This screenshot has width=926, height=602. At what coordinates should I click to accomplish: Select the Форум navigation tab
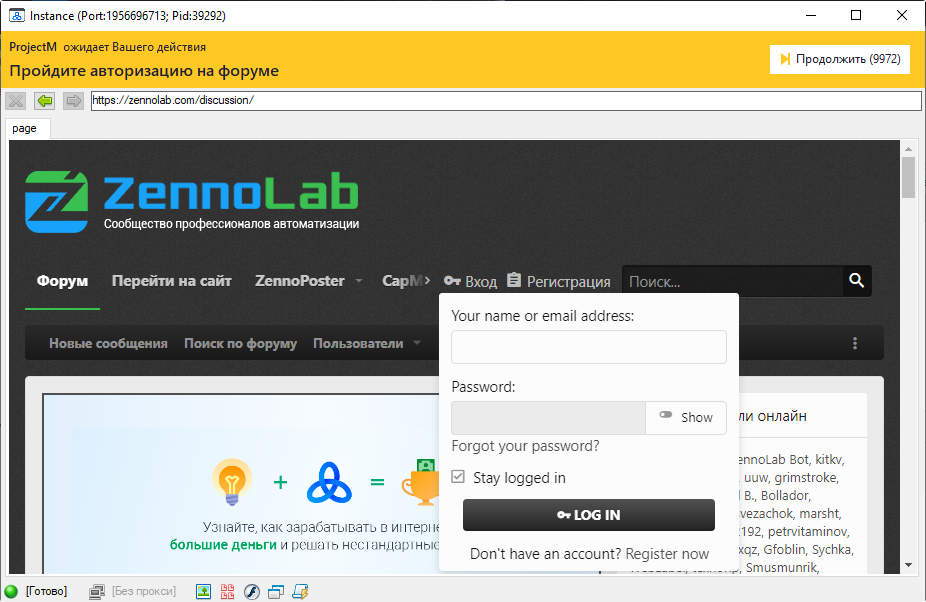click(x=62, y=281)
